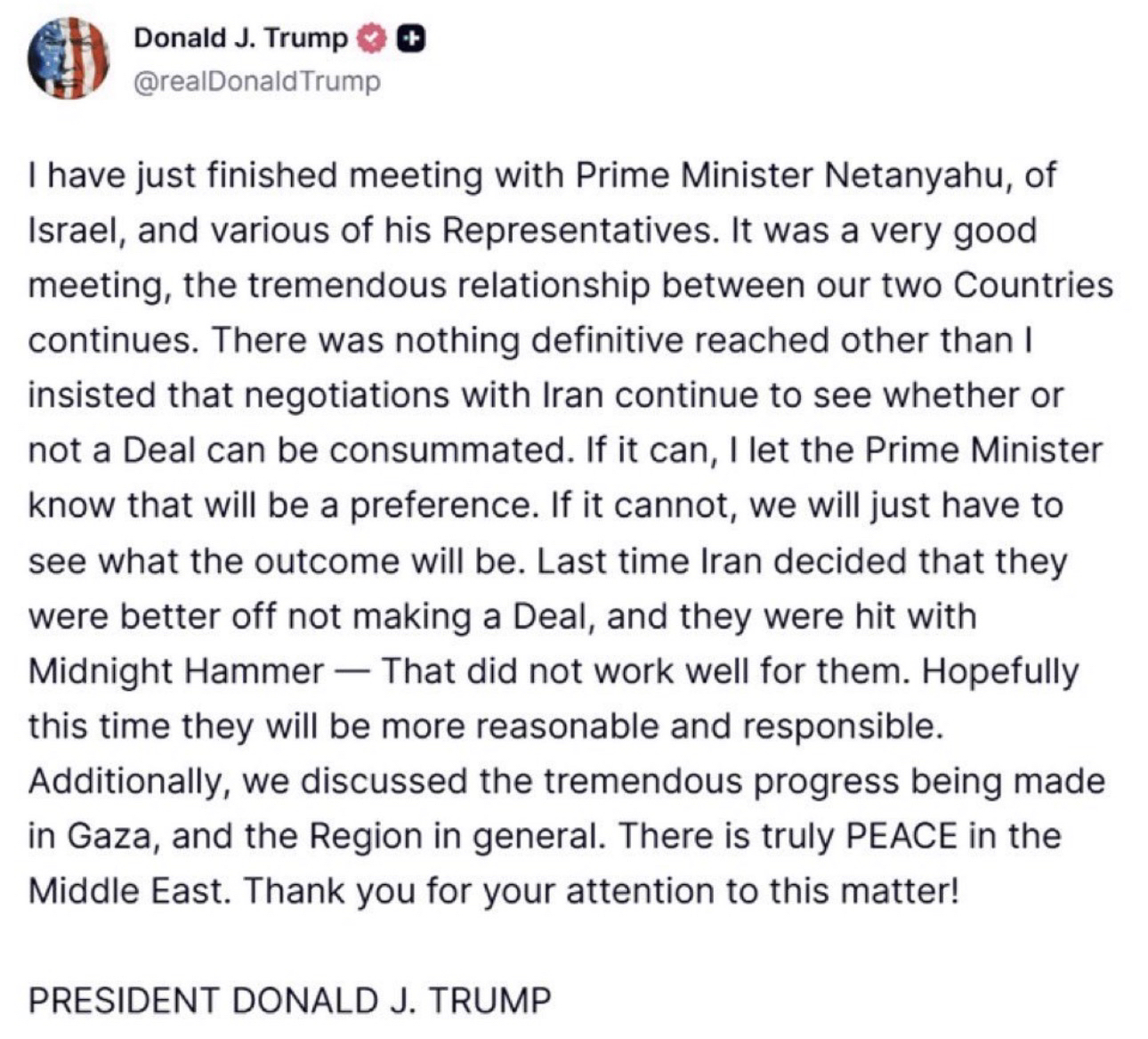Click the @realDonaldTrump handle

(x=256, y=81)
